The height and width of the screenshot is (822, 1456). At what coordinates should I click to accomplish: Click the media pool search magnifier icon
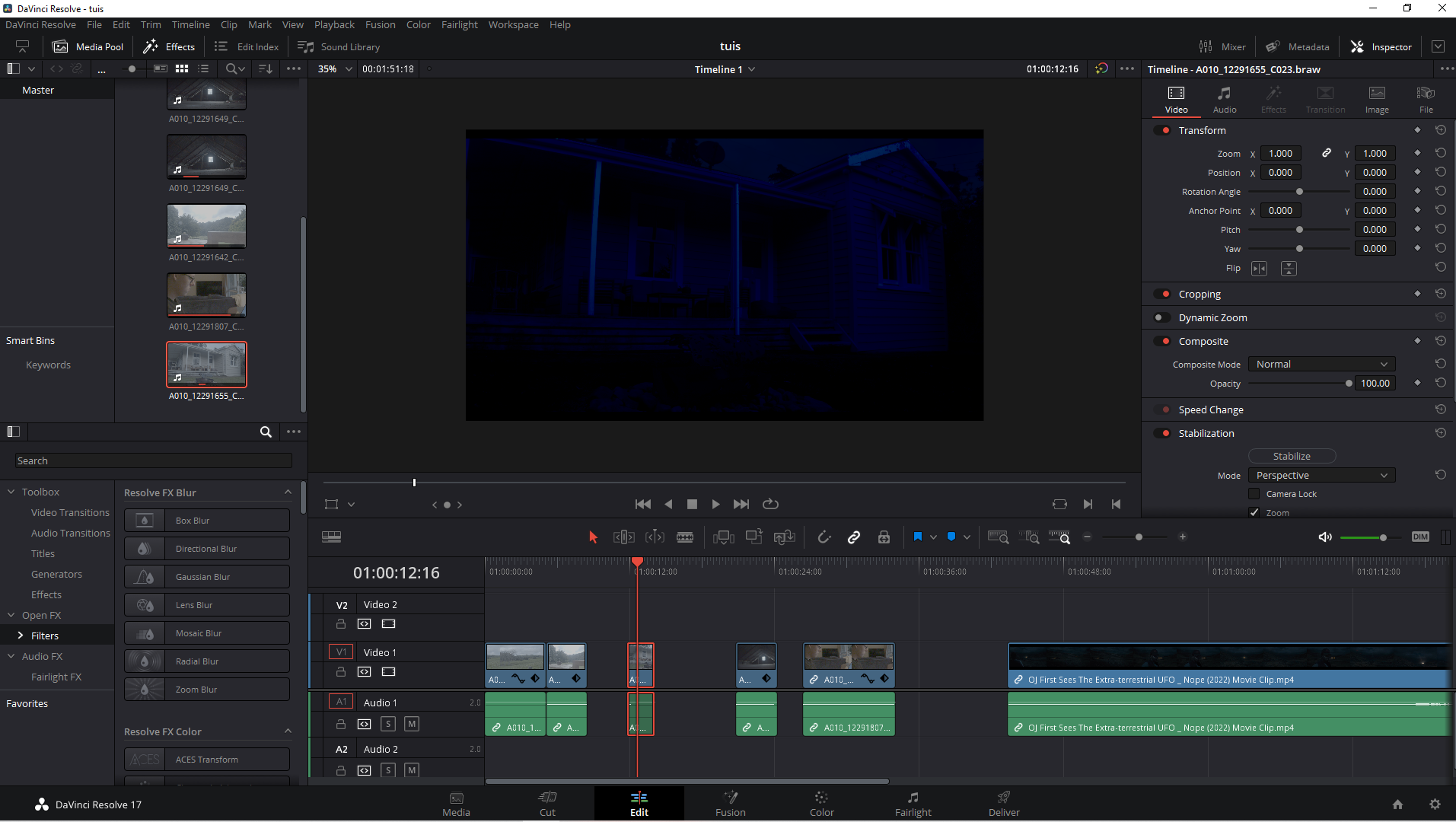tap(232, 68)
